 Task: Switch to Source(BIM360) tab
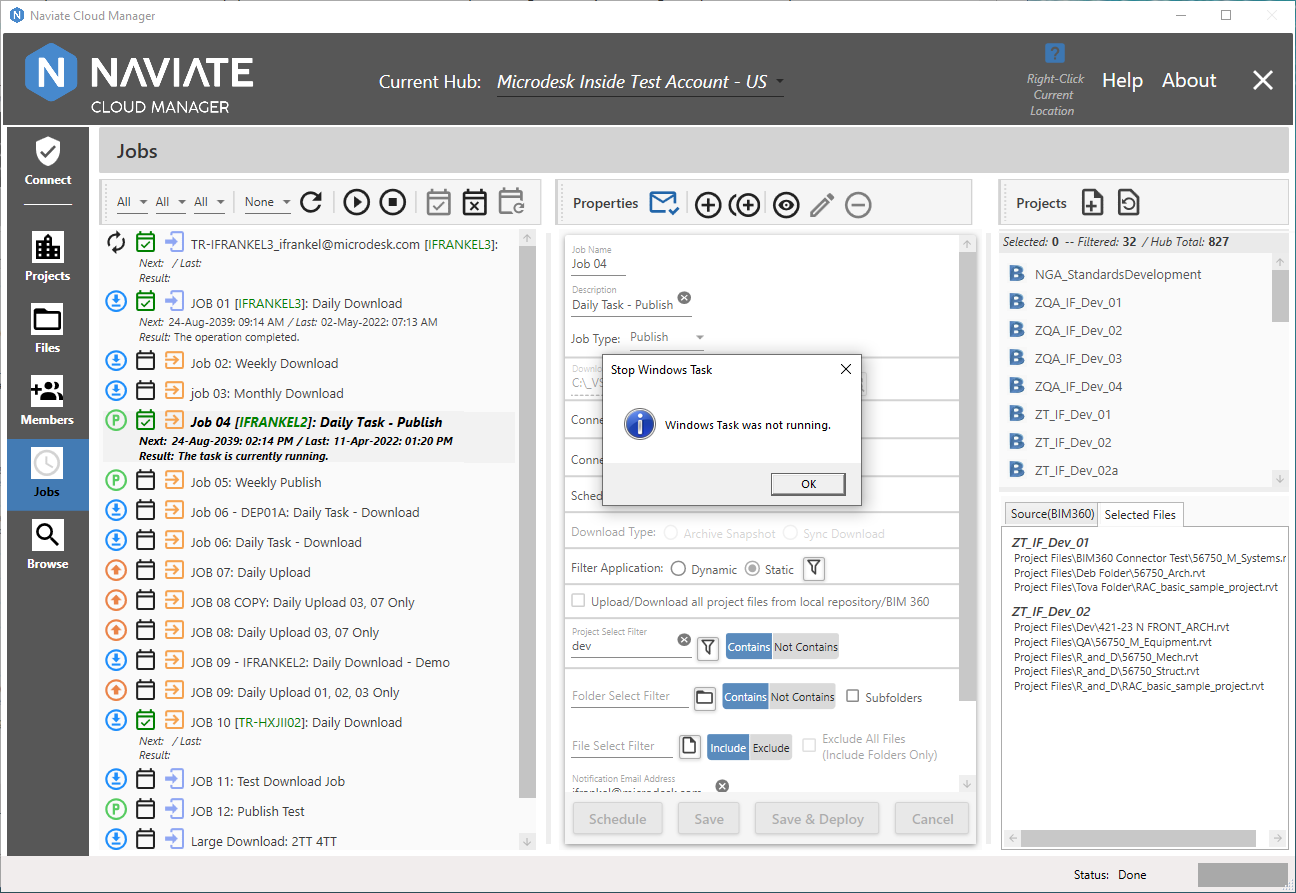tap(1052, 514)
